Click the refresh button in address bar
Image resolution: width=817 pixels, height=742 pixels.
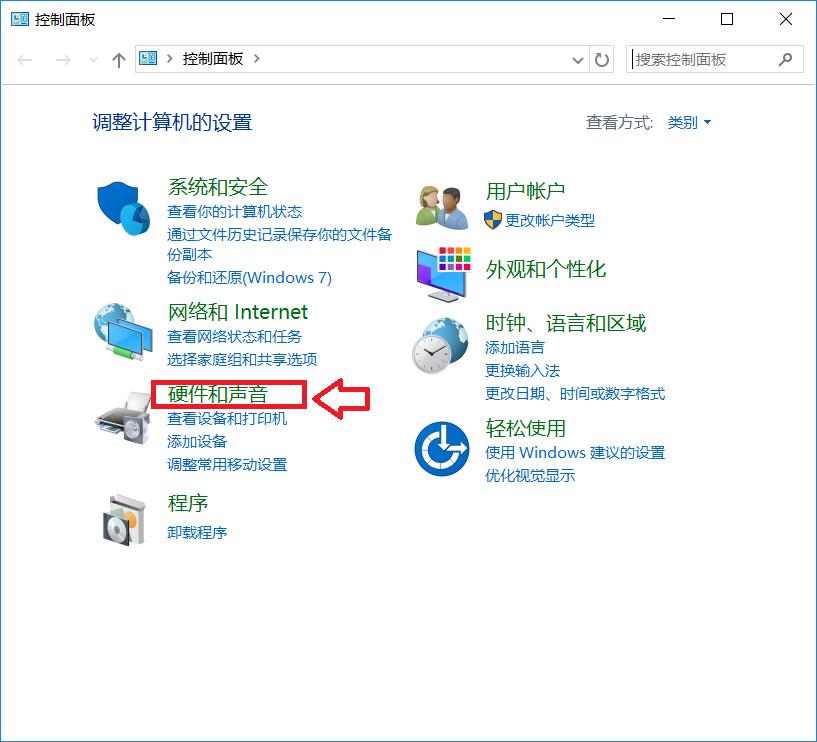point(602,59)
